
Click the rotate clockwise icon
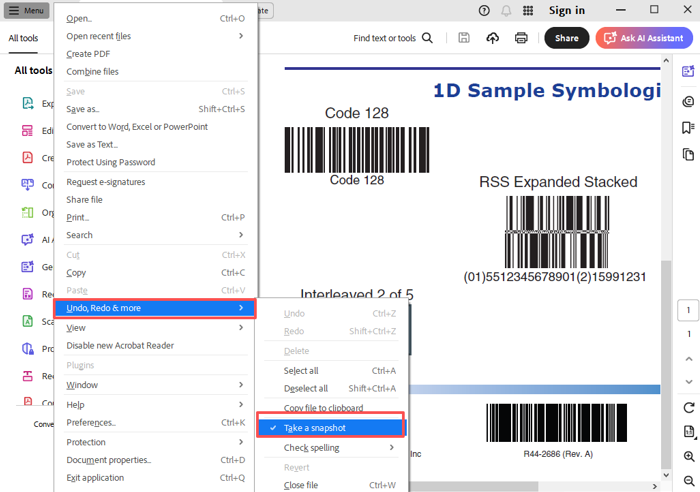[689, 408]
